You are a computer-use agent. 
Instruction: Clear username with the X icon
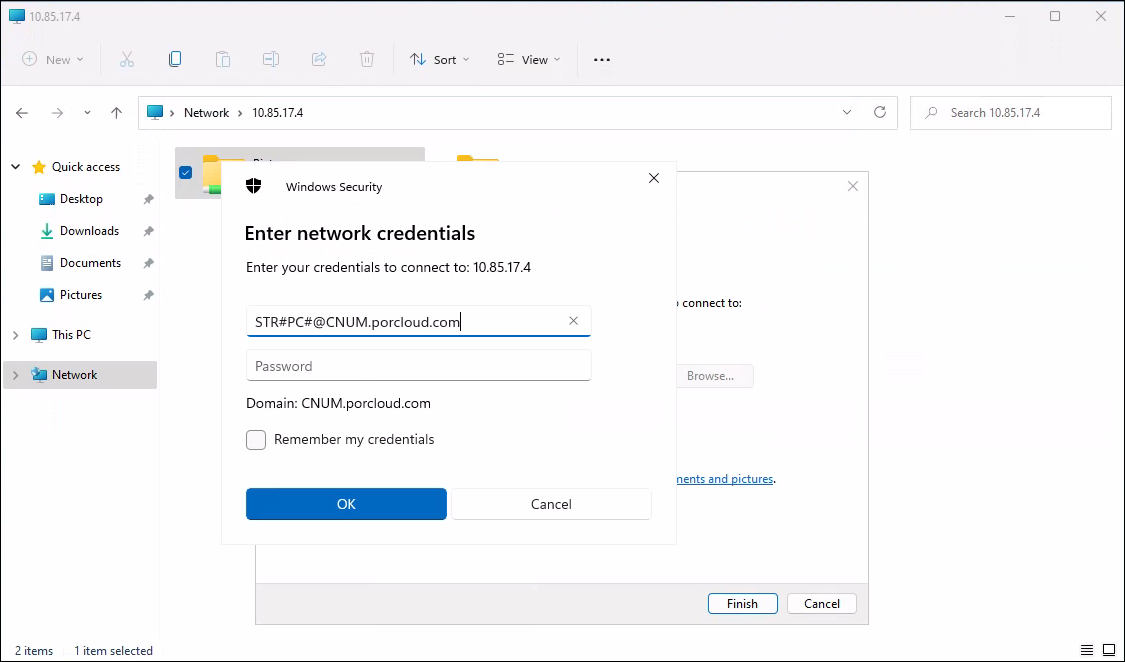(x=573, y=321)
